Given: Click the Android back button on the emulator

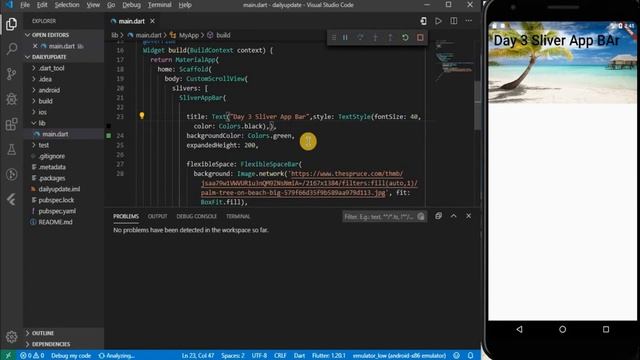Looking at the screenshot, I should (519, 329).
